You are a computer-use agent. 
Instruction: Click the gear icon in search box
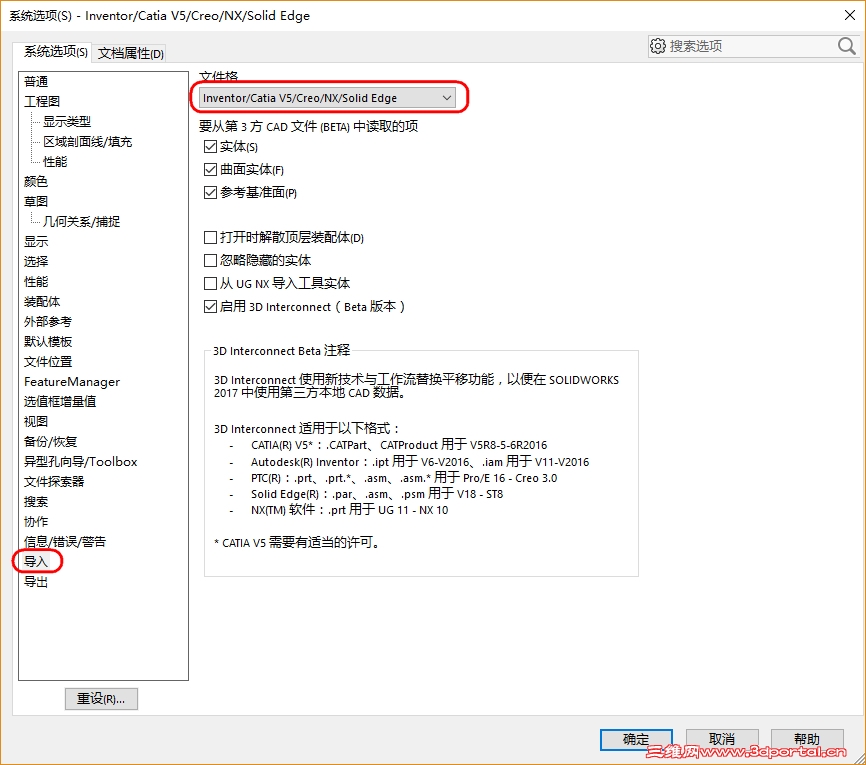[657, 46]
